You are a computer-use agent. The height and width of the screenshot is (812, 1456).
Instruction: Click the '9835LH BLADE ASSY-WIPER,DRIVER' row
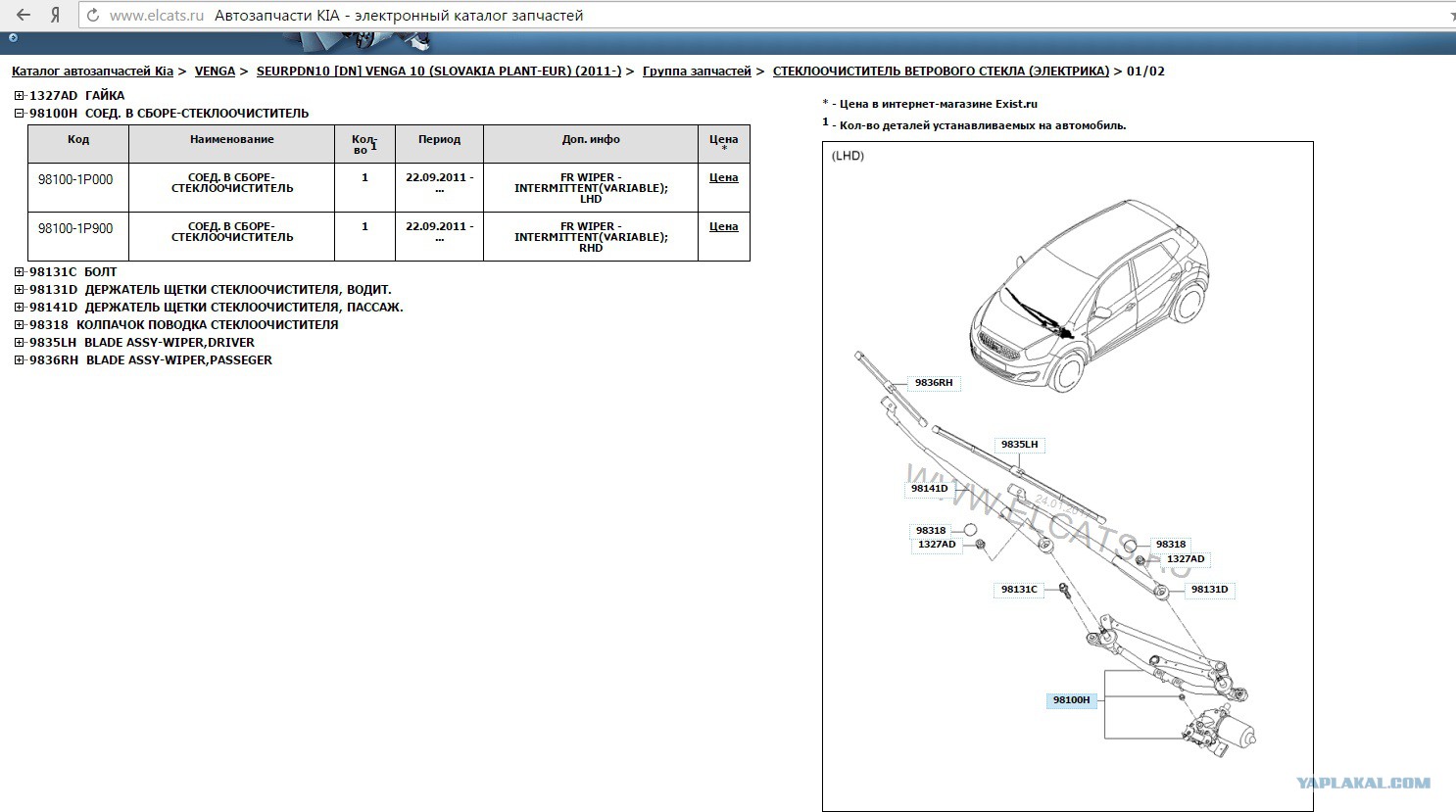[141, 343]
